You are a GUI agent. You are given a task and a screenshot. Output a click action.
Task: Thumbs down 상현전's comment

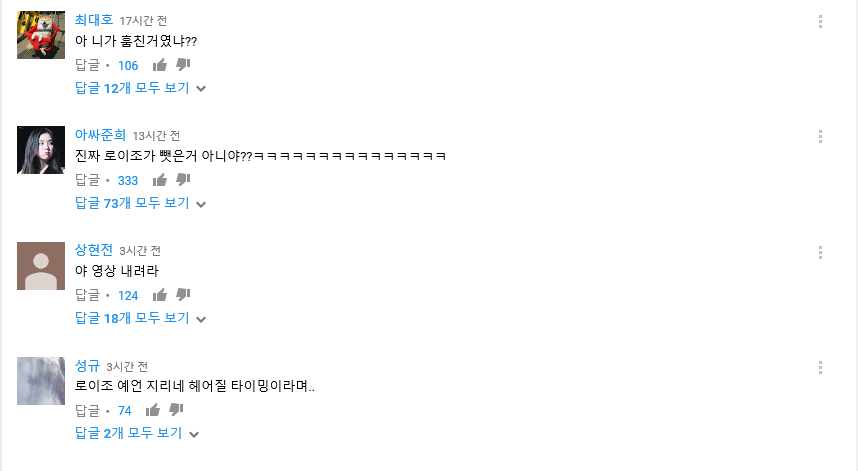click(x=183, y=295)
